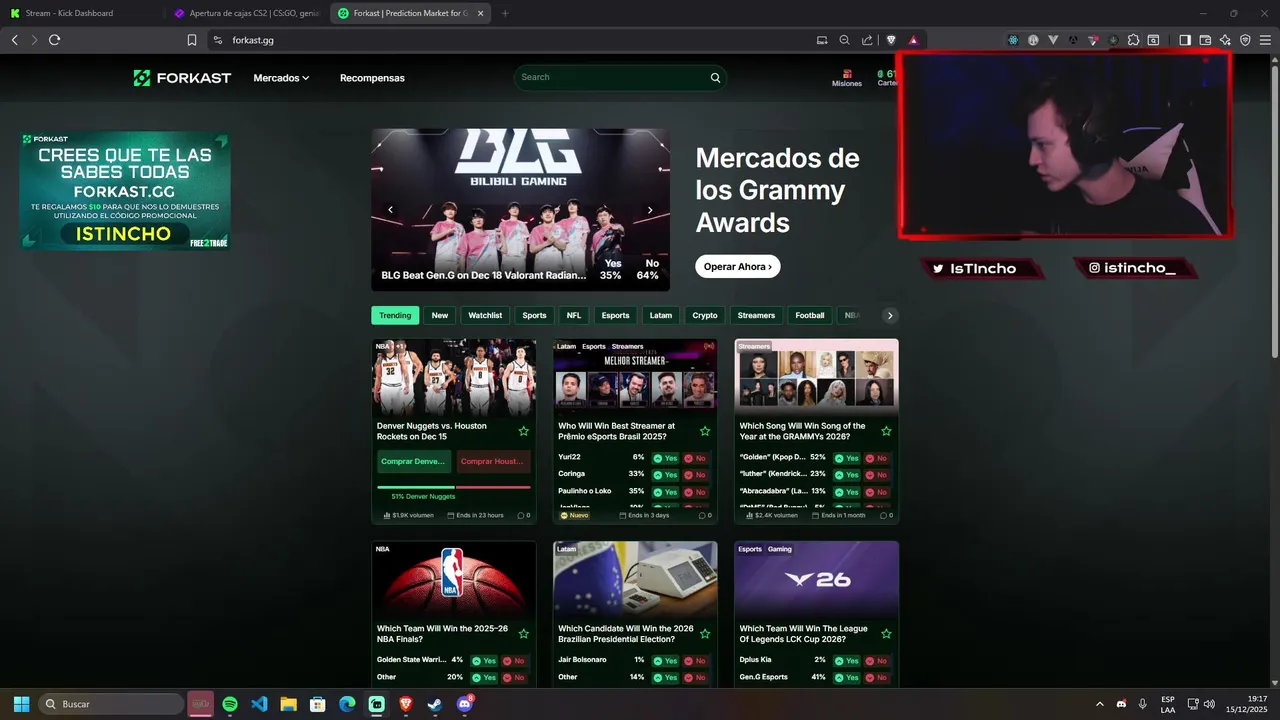This screenshot has width=1280, height=720.
Task: Open Steam from the taskbar
Action: (435, 704)
